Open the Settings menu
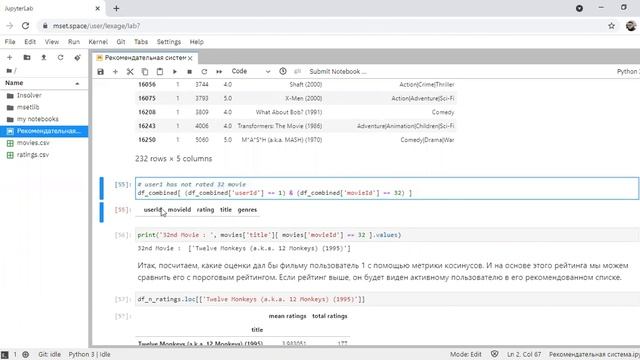 tap(169, 42)
